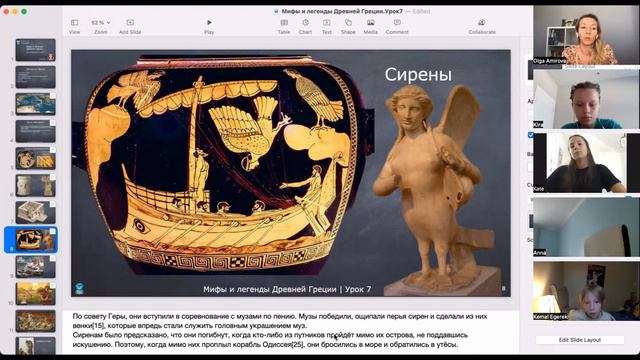This screenshot has height=360, width=640.
Task: Click the green full-screen window button
Action: point(24,11)
